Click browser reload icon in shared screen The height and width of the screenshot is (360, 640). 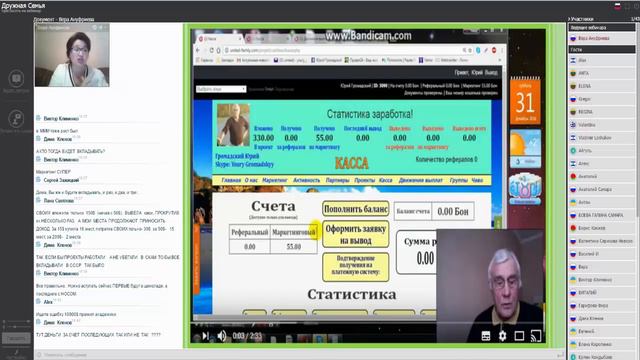point(211,50)
